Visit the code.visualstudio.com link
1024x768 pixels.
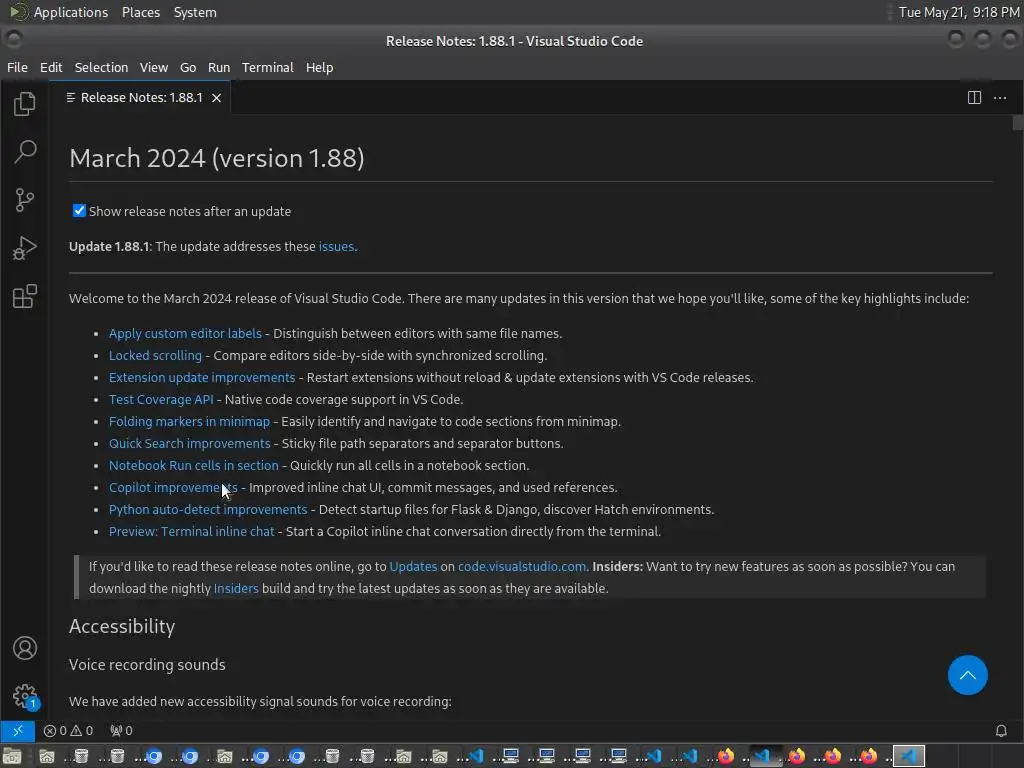(x=522, y=566)
